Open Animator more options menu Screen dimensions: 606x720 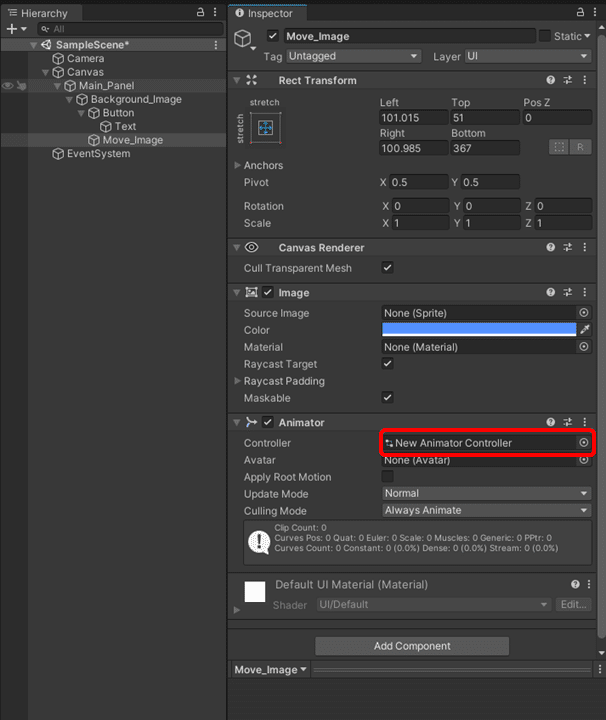point(585,422)
